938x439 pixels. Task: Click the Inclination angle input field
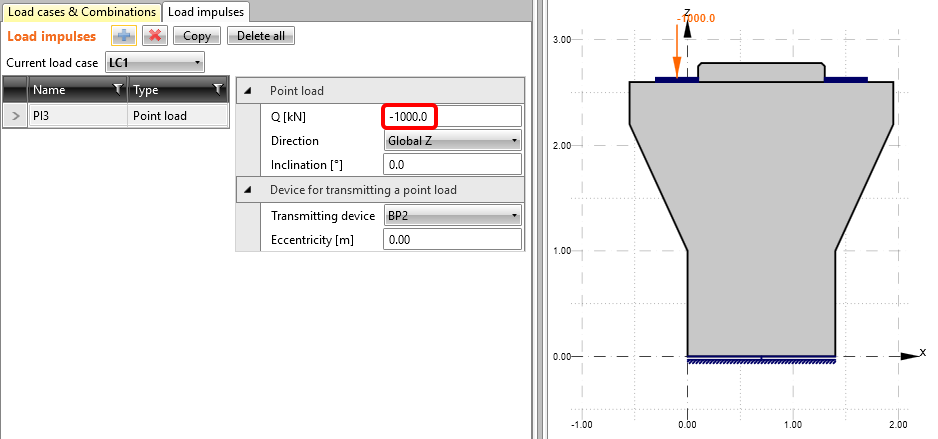pos(452,165)
